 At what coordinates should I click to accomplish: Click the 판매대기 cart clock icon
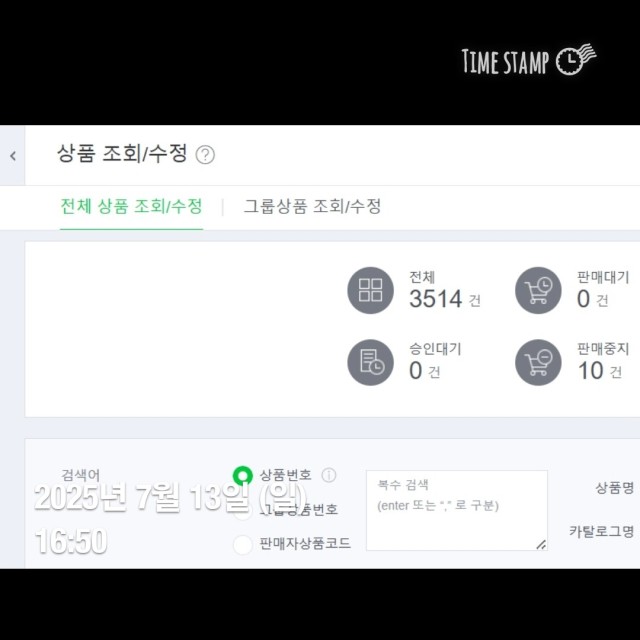[x=538, y=290]
